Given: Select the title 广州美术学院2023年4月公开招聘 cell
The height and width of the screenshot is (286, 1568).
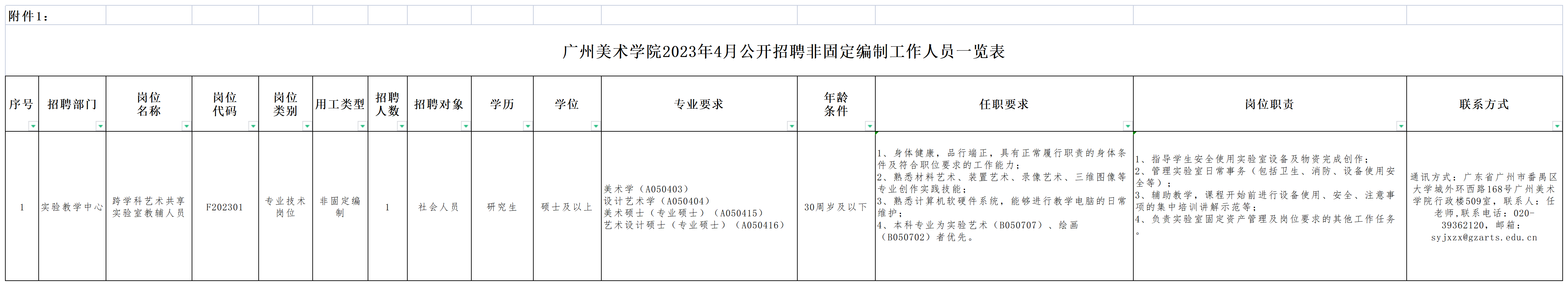Looking at the screenshot, I should (x=783, y=51).
